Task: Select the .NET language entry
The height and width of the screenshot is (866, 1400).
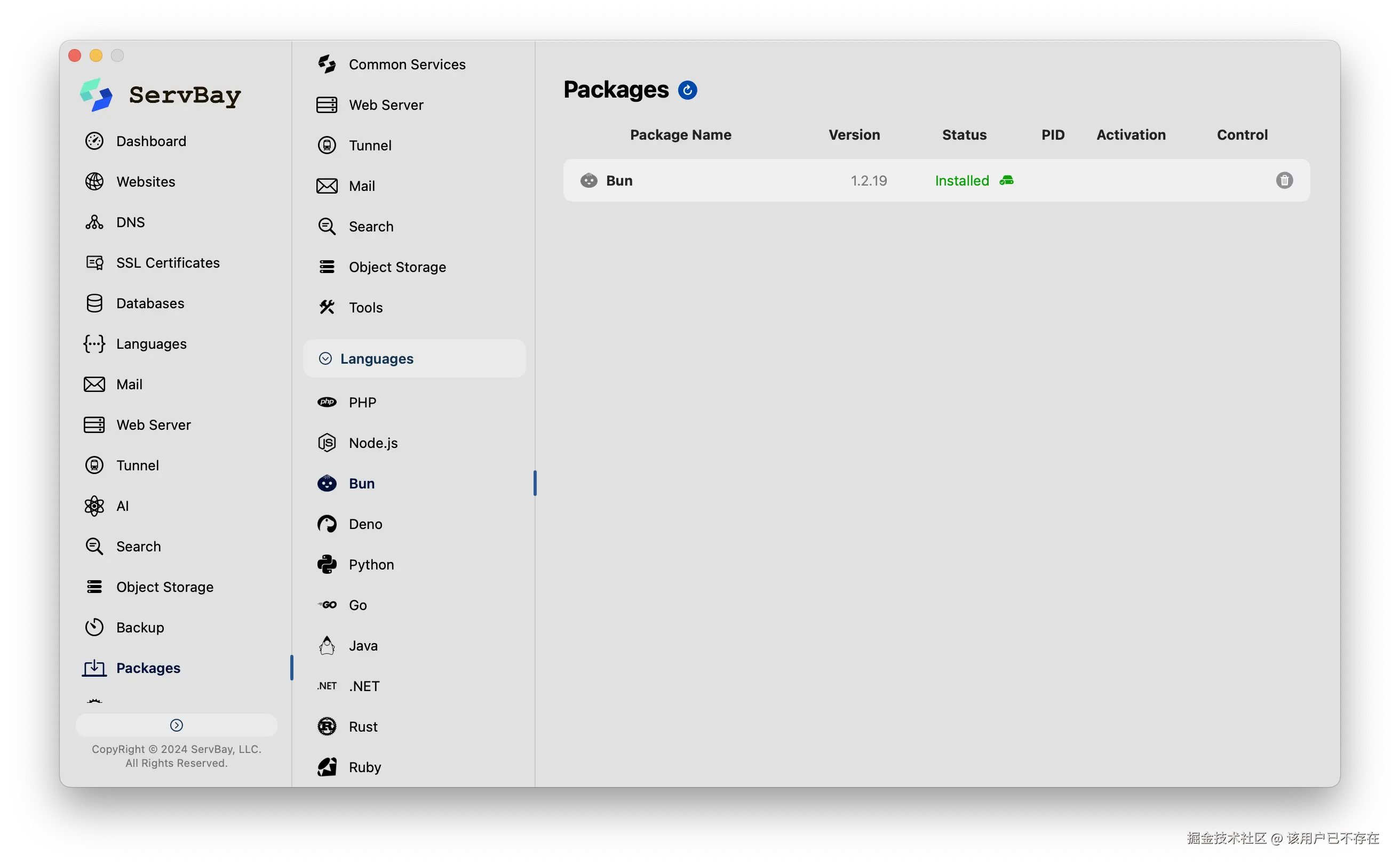Action: [x=364, y=686]
